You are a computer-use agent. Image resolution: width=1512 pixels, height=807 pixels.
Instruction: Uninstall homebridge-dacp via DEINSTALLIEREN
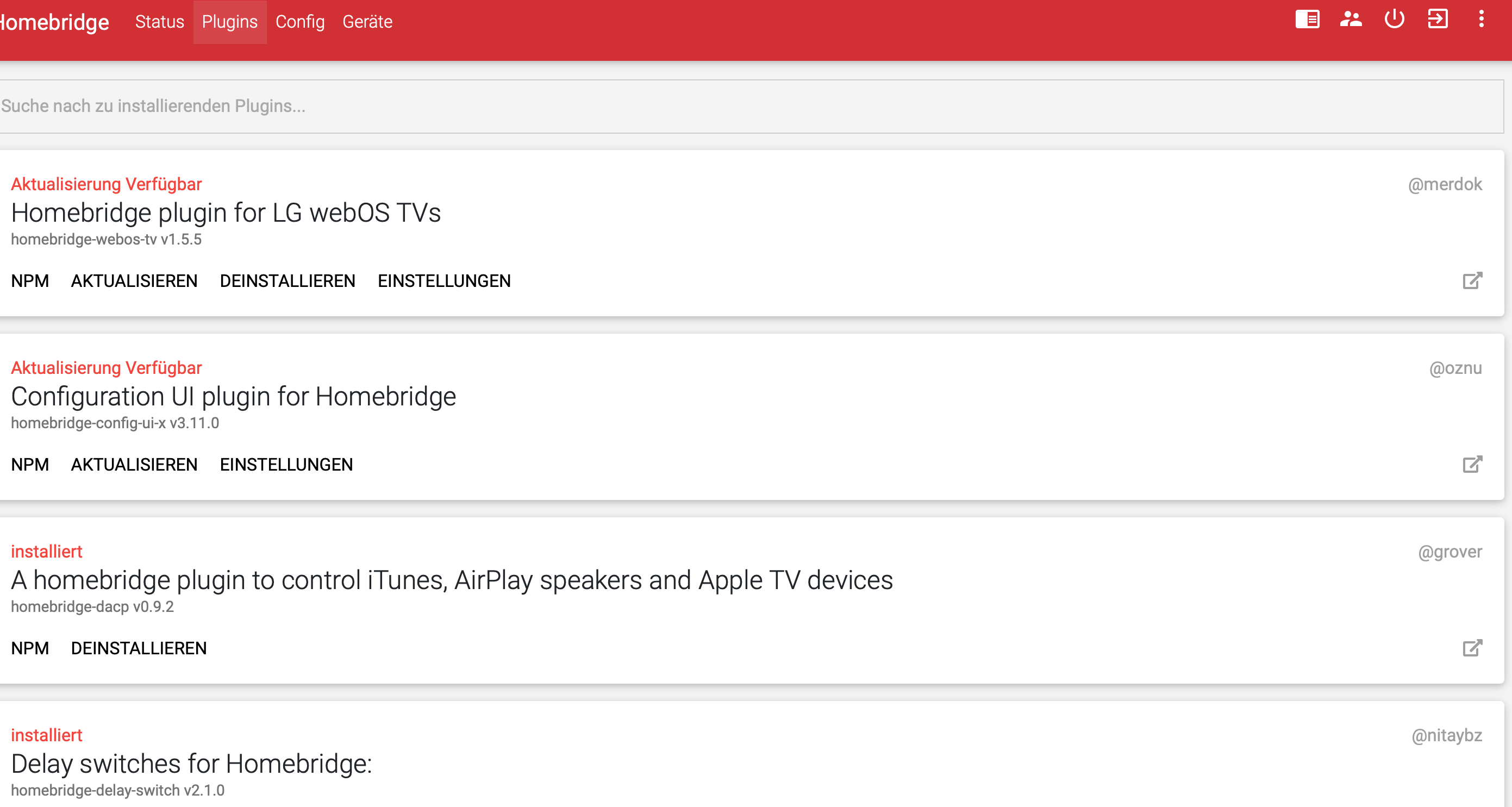[x=139, y=648]
